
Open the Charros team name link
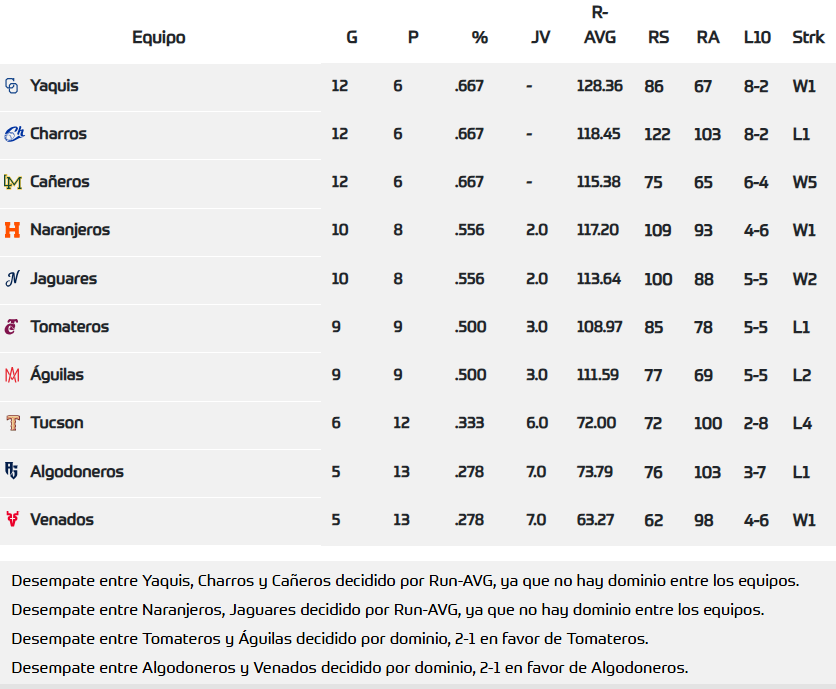point(58,134)
